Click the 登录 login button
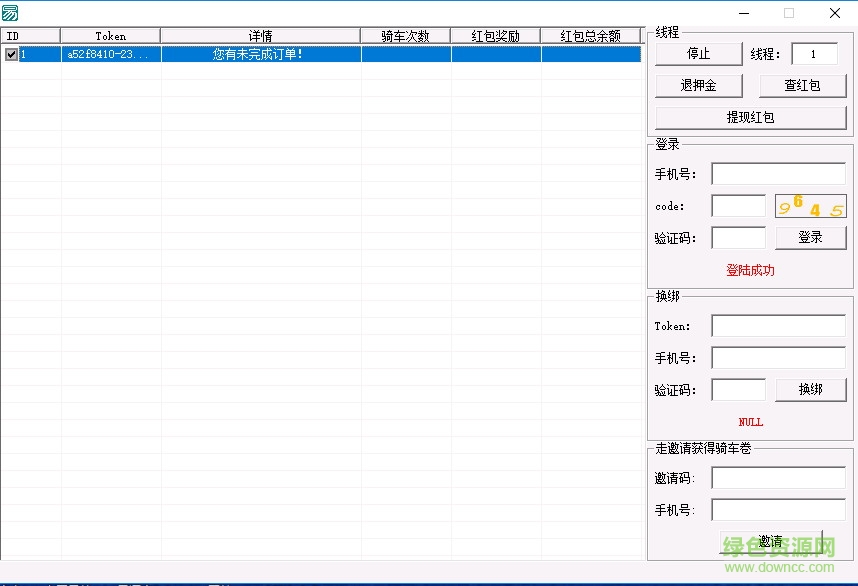The height and width of the screenshot is (586, 858). tap(810, 238)
